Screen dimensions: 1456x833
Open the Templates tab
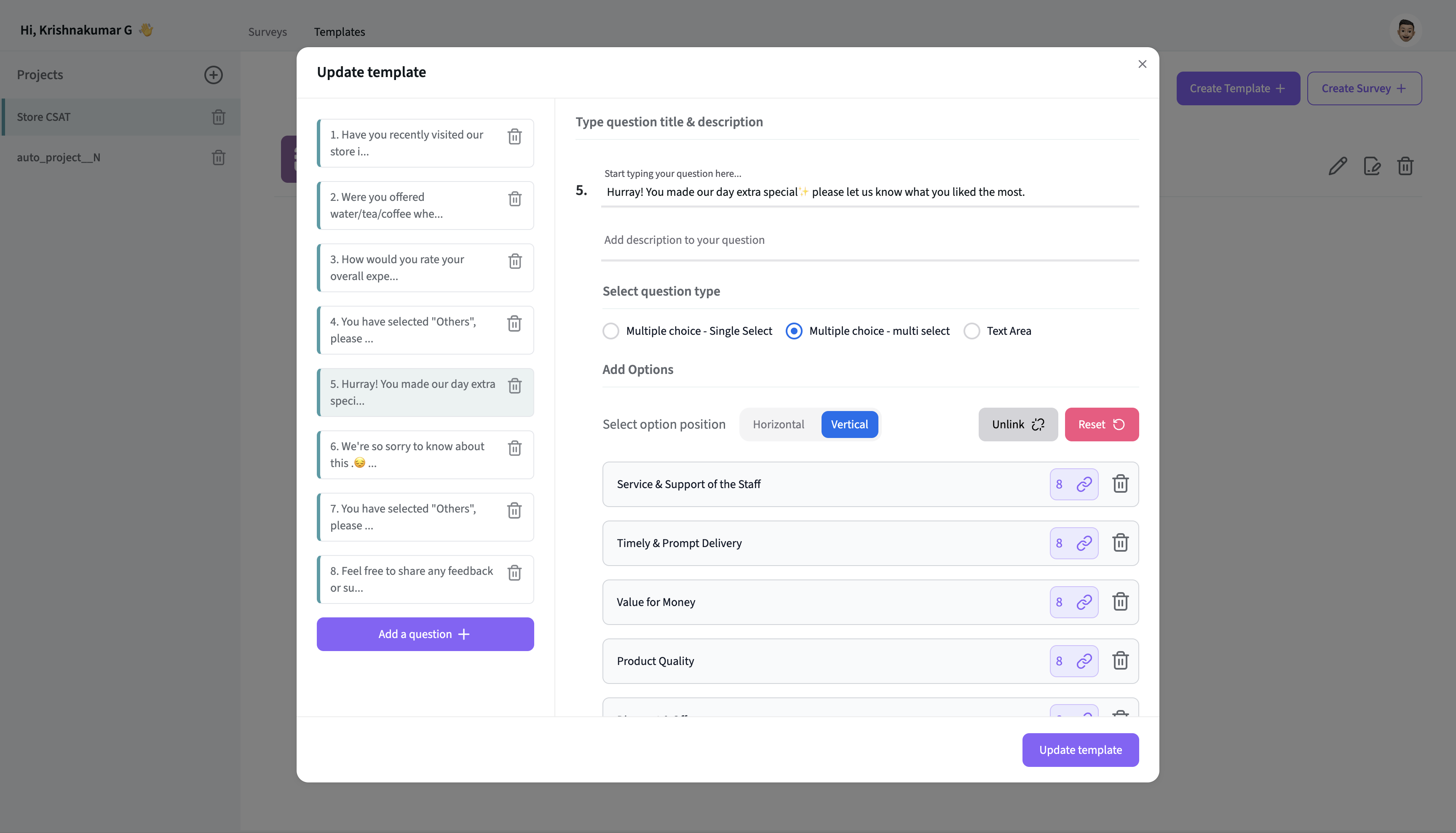pyautogui.click(x=339, y=32)
